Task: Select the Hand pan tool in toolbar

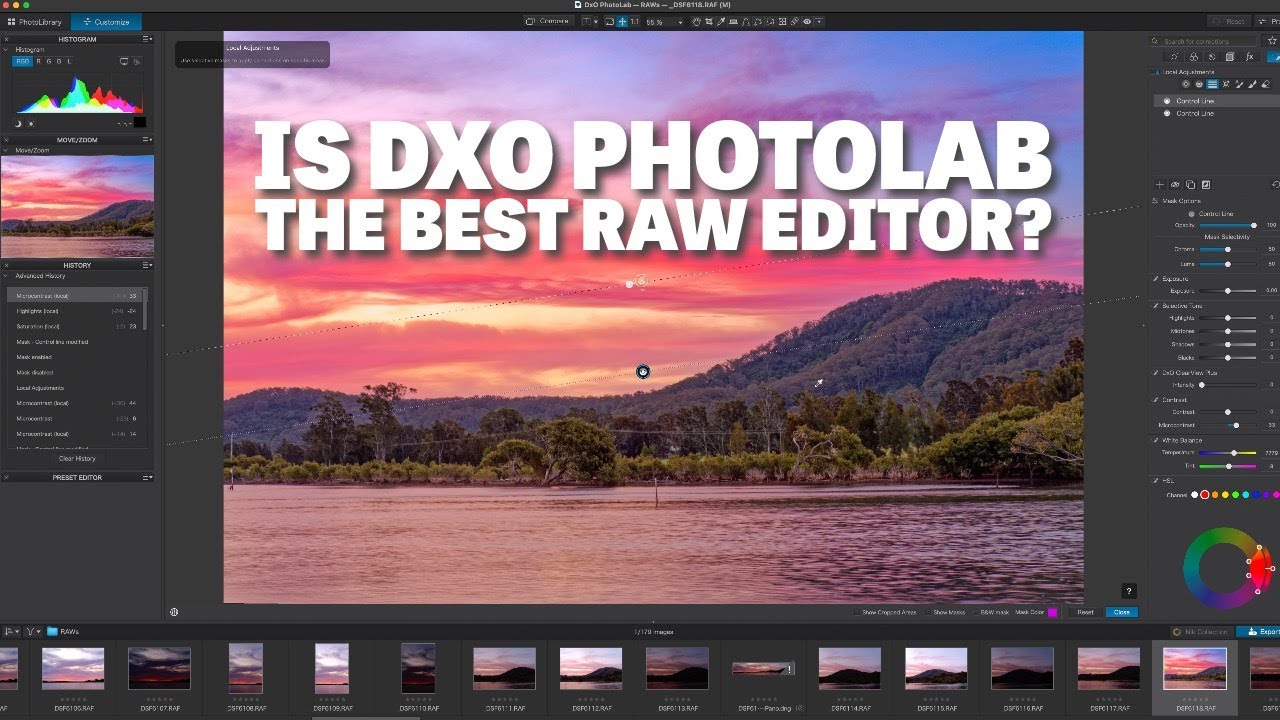Action: coord(696,21)
